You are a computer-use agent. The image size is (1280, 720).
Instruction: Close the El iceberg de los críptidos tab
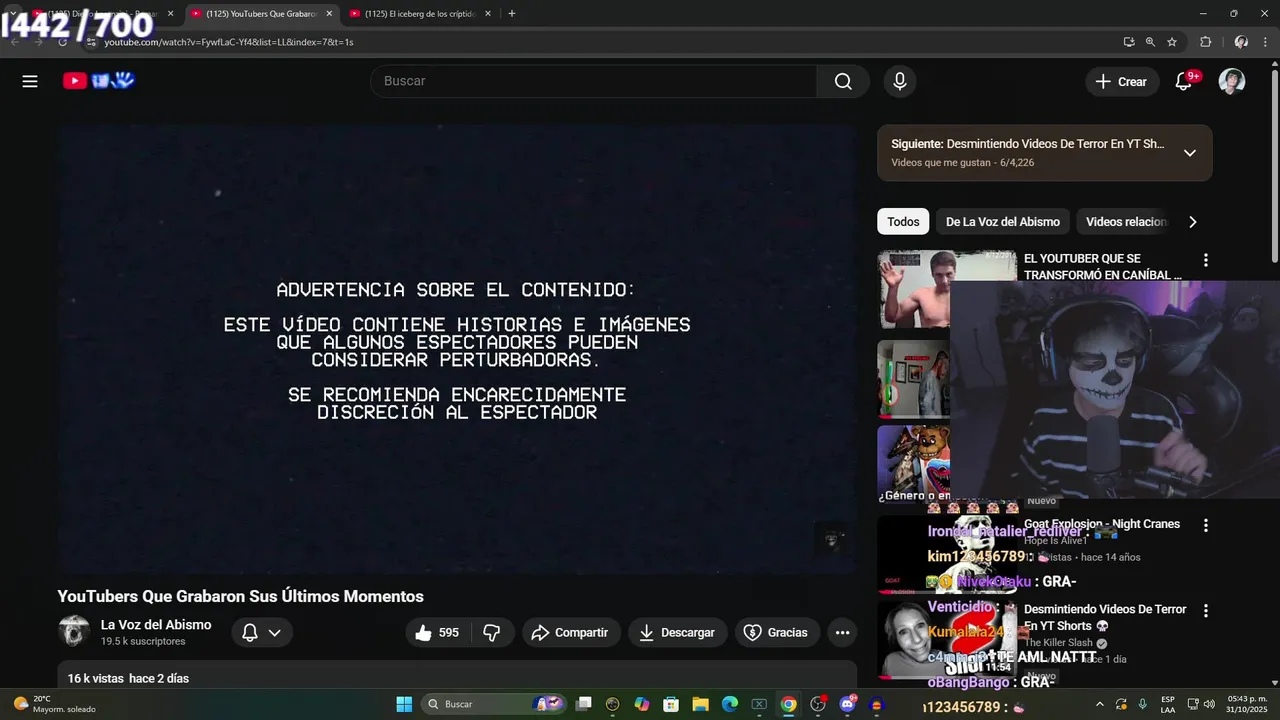click(488, 14)
